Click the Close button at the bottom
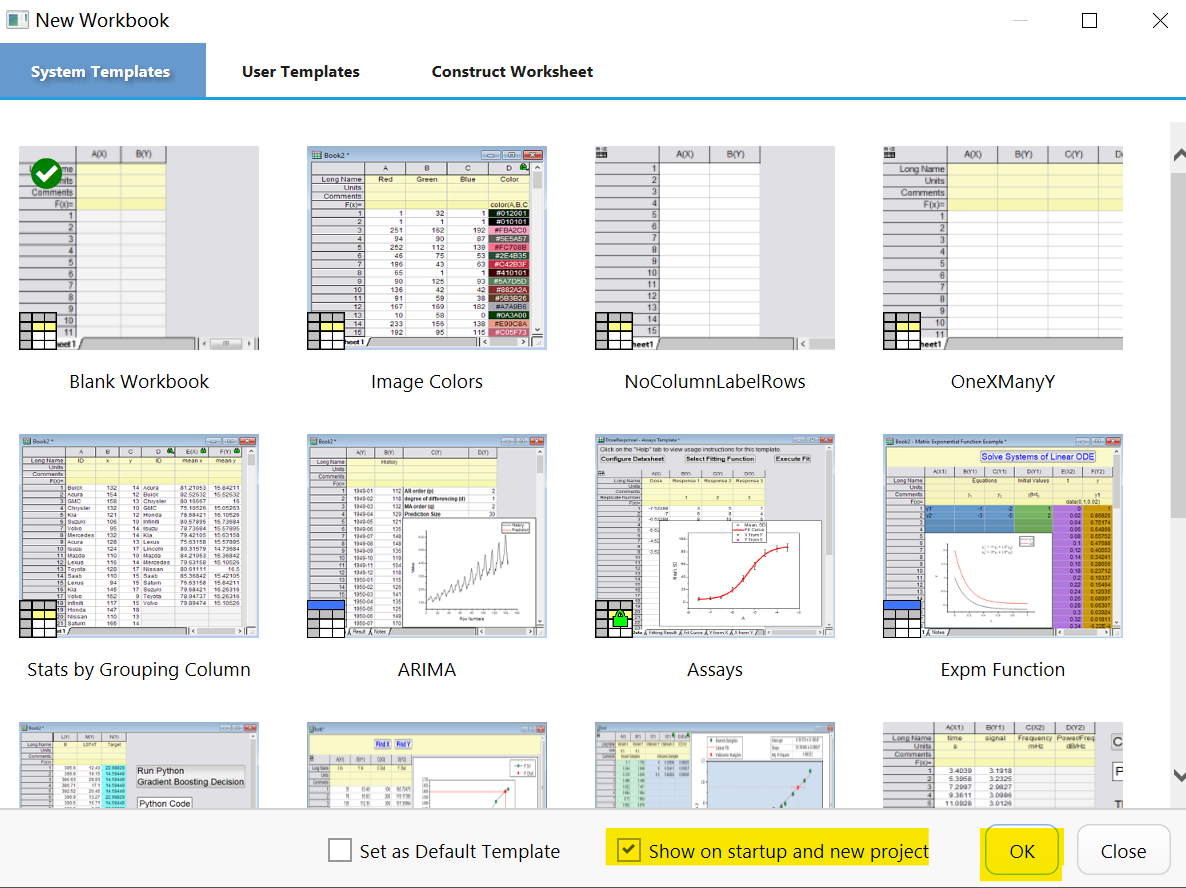Viewport: 1186px width, 888px height. pyautogui.click(x=1123, y=851)
